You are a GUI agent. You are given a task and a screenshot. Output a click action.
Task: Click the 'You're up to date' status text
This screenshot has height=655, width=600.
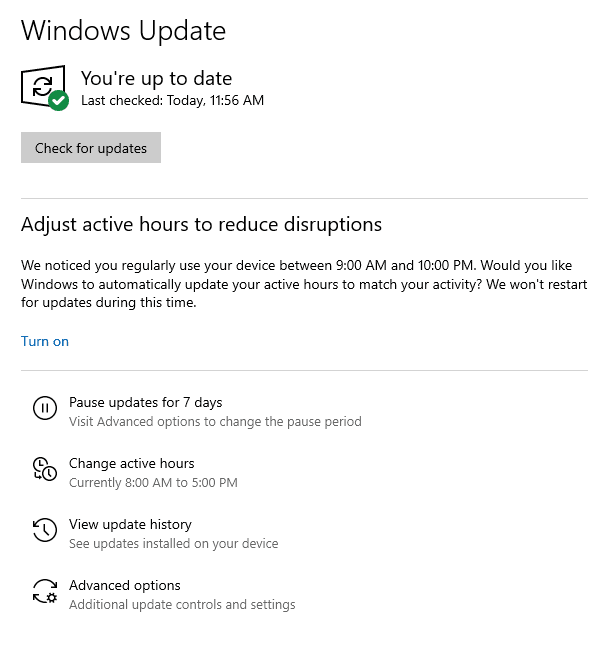(x=156, y=78)
